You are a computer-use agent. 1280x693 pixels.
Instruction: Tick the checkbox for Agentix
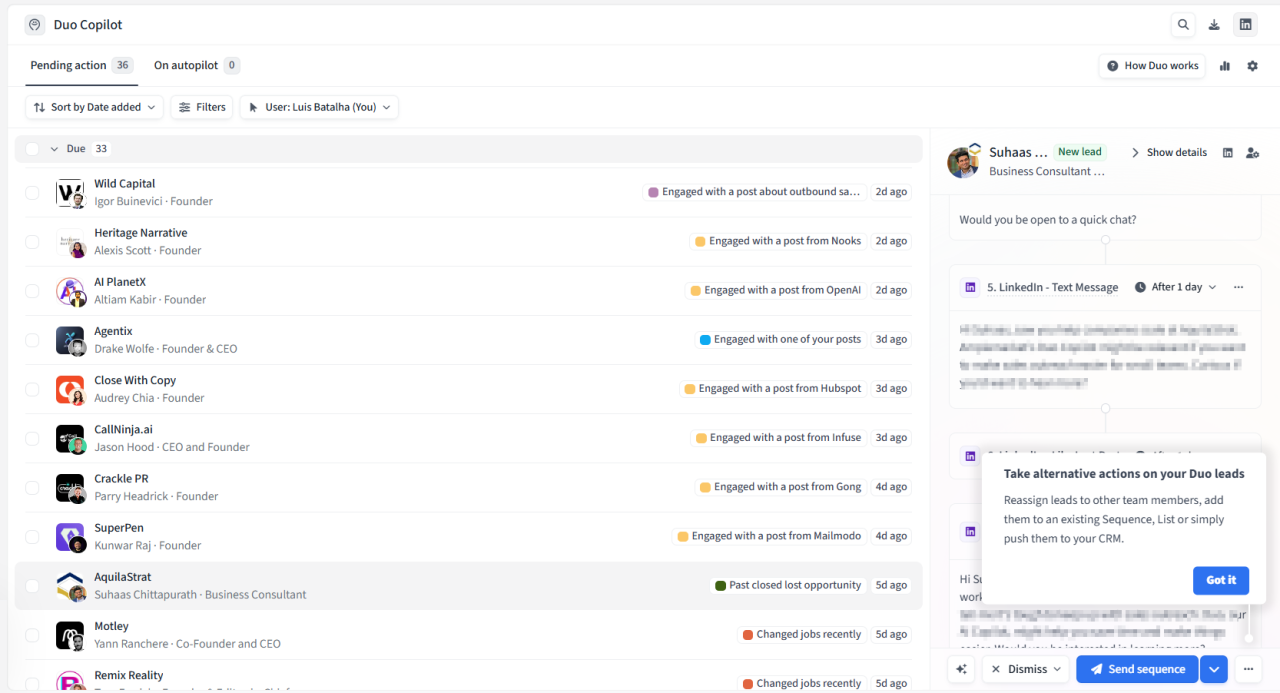pos(32,340)
